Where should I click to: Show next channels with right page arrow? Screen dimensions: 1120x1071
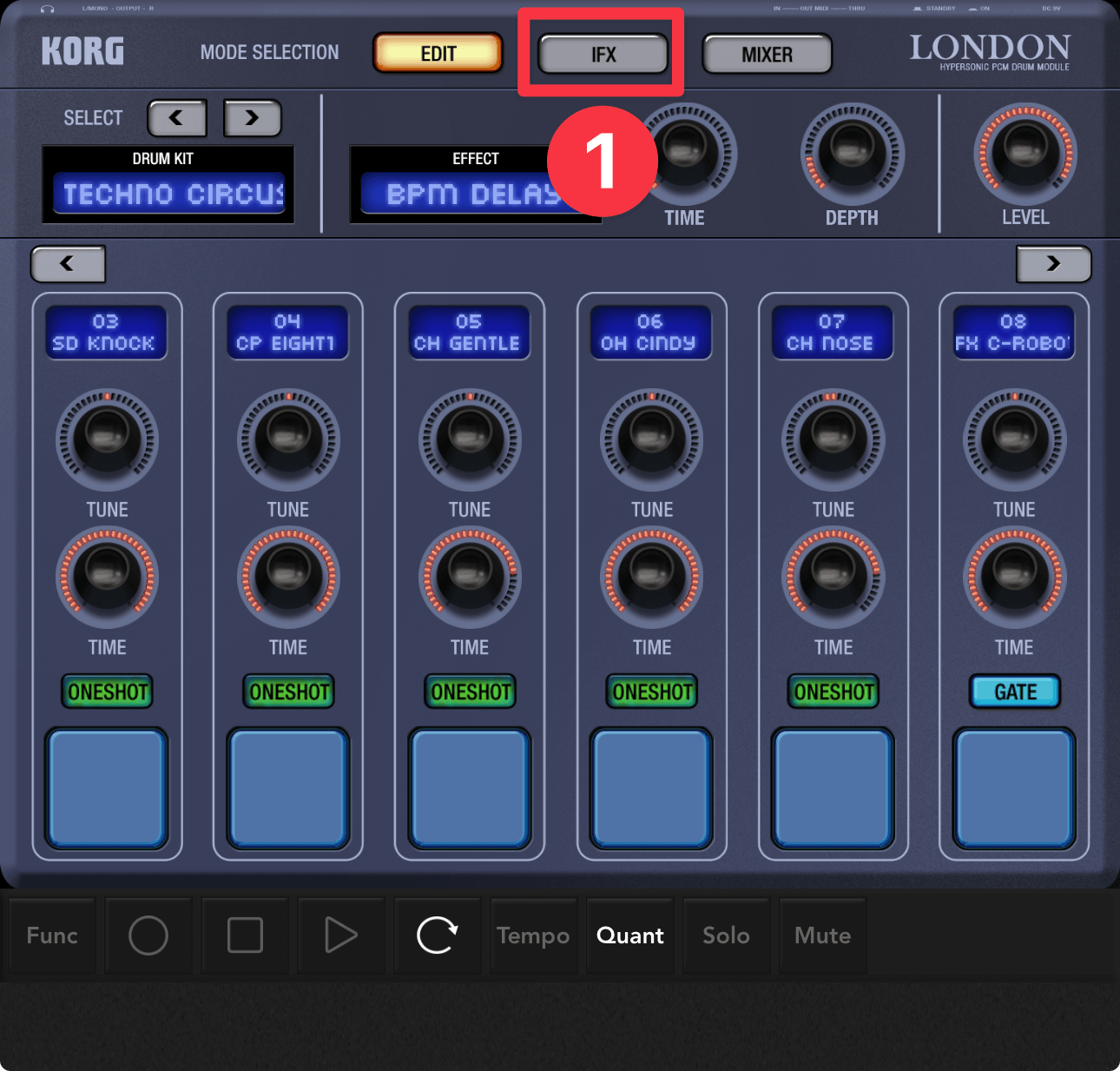[x=1053, y=264]
